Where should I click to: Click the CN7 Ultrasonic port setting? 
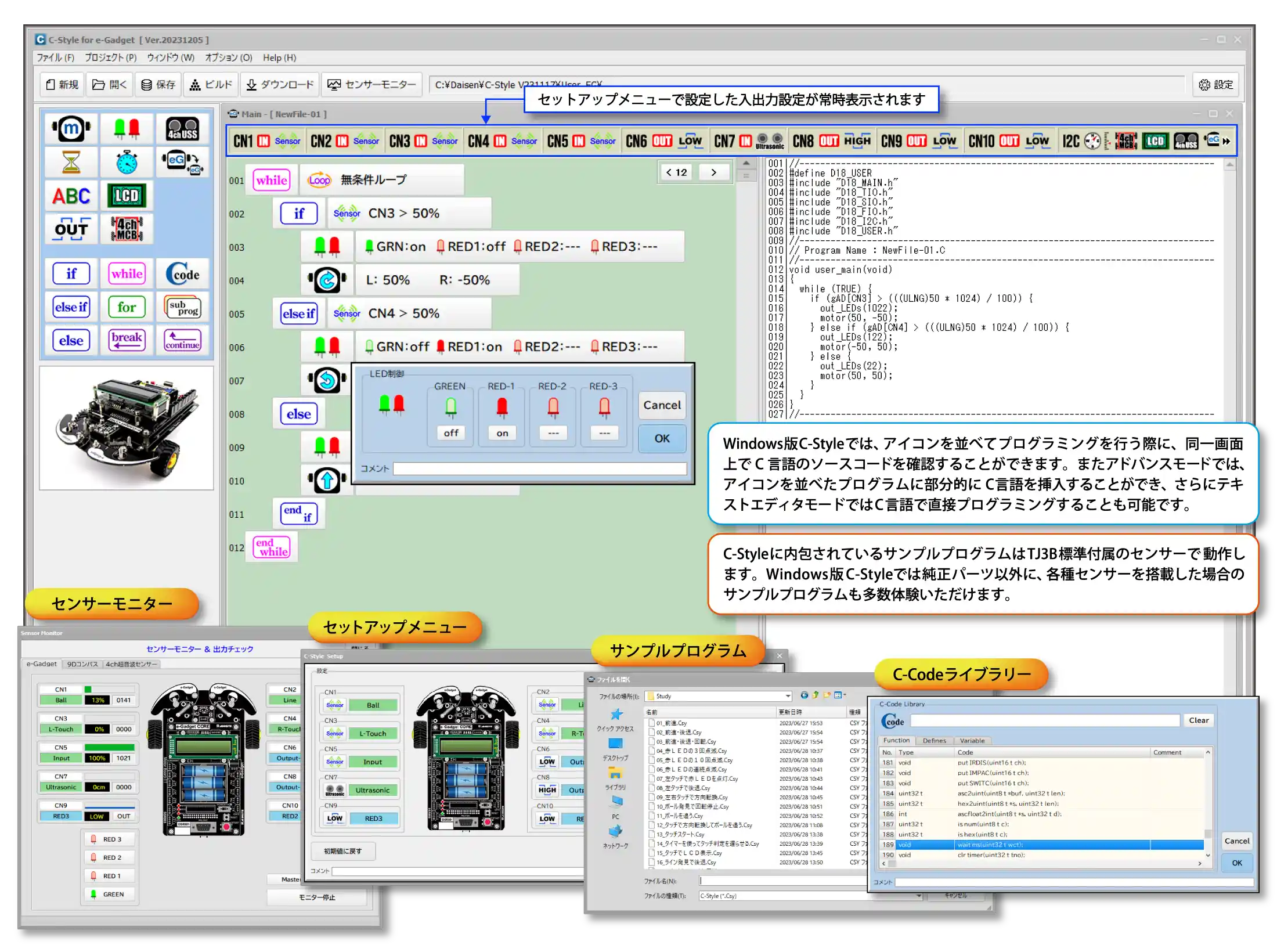pyautogui.click(x=748, y=141)
